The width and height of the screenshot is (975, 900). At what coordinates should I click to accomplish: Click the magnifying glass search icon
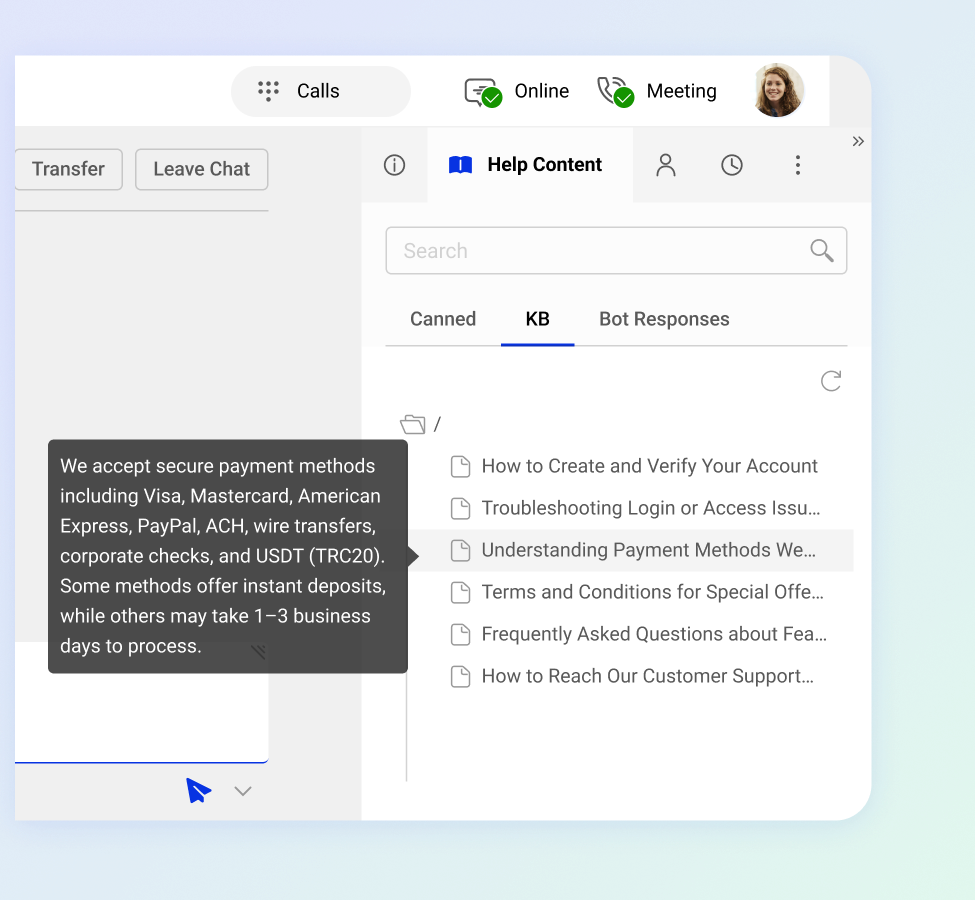pyautogui.click(x=821, y=251)
